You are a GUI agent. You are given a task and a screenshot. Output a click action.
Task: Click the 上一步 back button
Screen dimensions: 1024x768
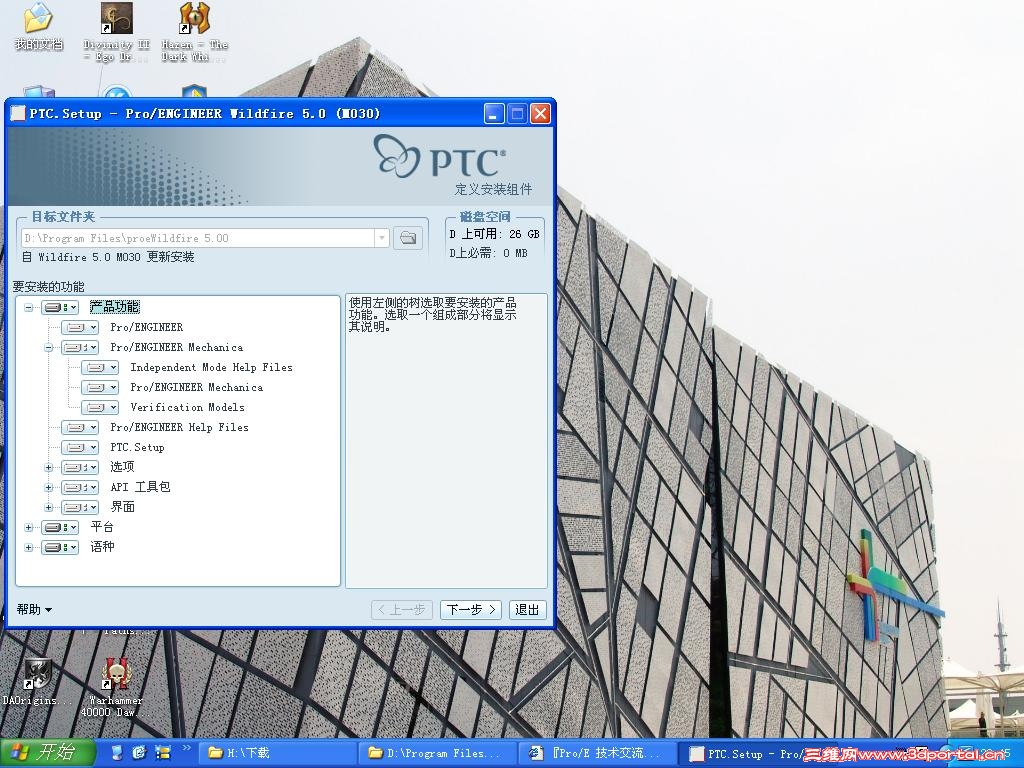point(402,610)
